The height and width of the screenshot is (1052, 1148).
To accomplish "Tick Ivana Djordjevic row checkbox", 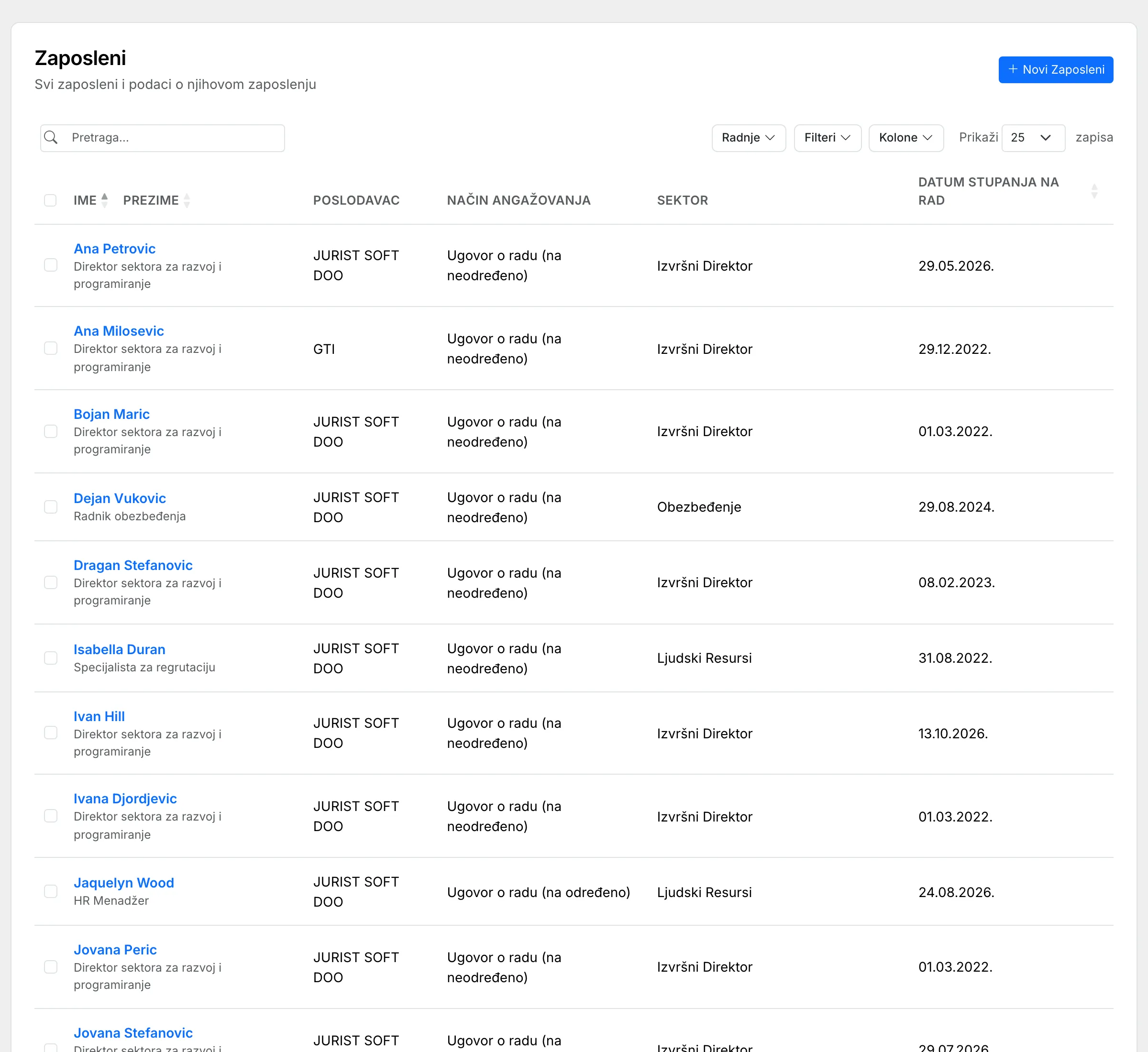I will (x=51, y=816).
